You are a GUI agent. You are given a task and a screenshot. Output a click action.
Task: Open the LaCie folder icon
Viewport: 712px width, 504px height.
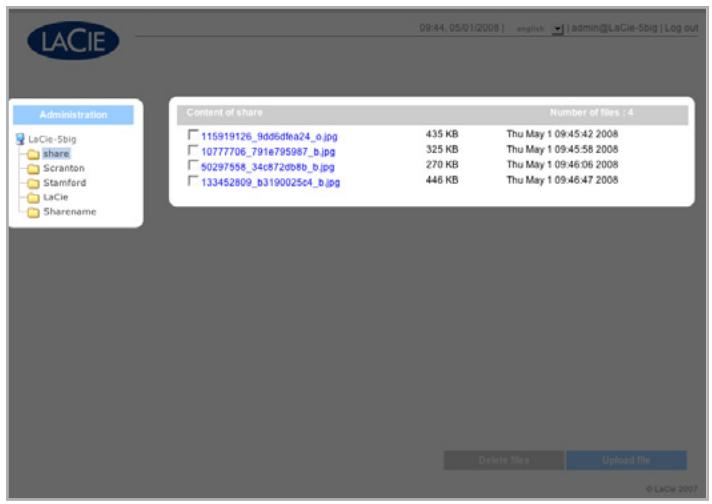[x=33, y=198]
